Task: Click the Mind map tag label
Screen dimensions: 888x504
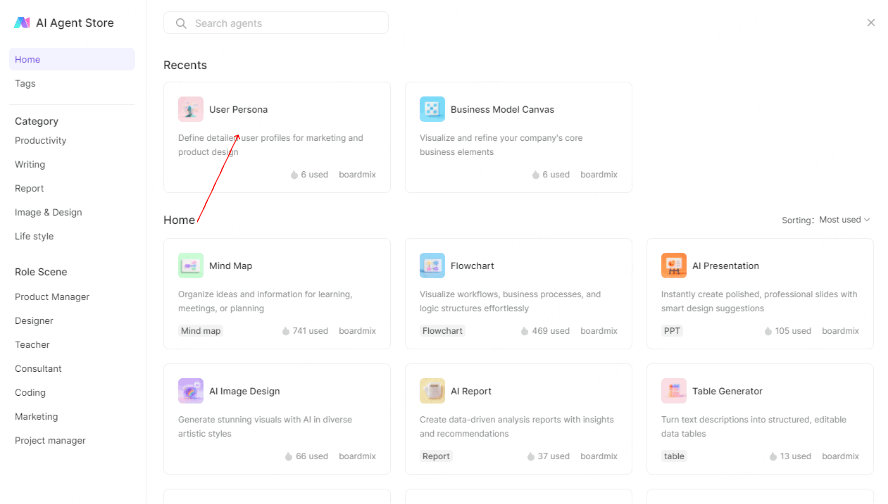Action: [x=201, y=331]
